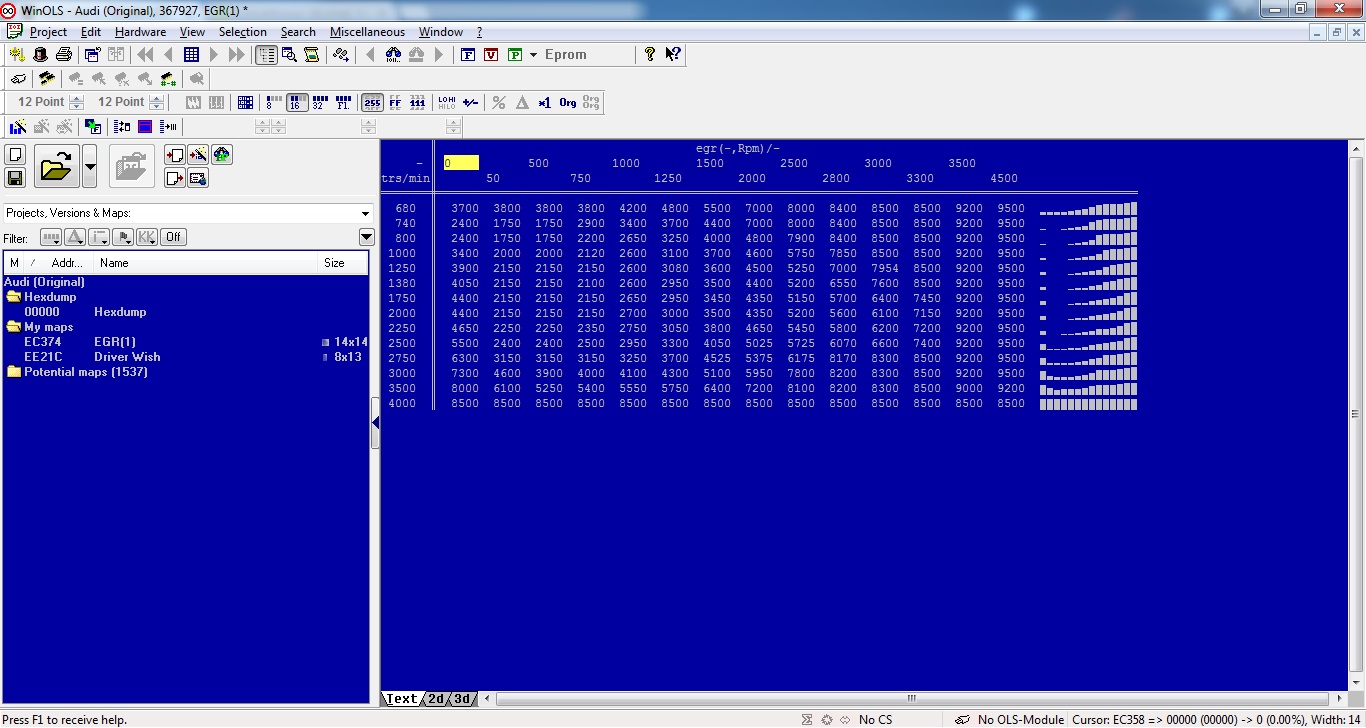Image resolution: width=1366 pixels, height=728 pixels.
Task: Click the horizontal scrollbar under the map
Action: 910,699
